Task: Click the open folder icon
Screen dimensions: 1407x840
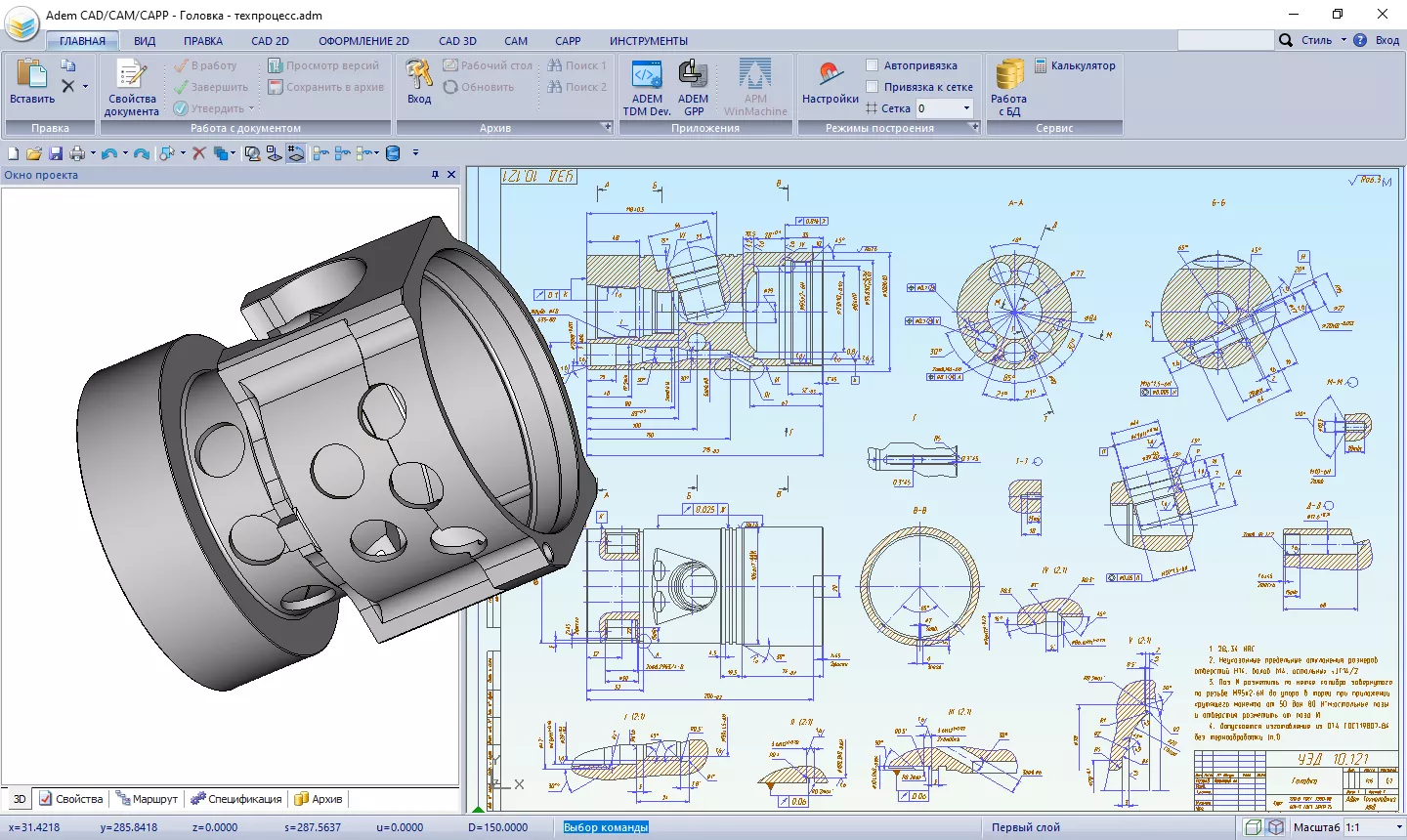Action: (x=34, y=153)
